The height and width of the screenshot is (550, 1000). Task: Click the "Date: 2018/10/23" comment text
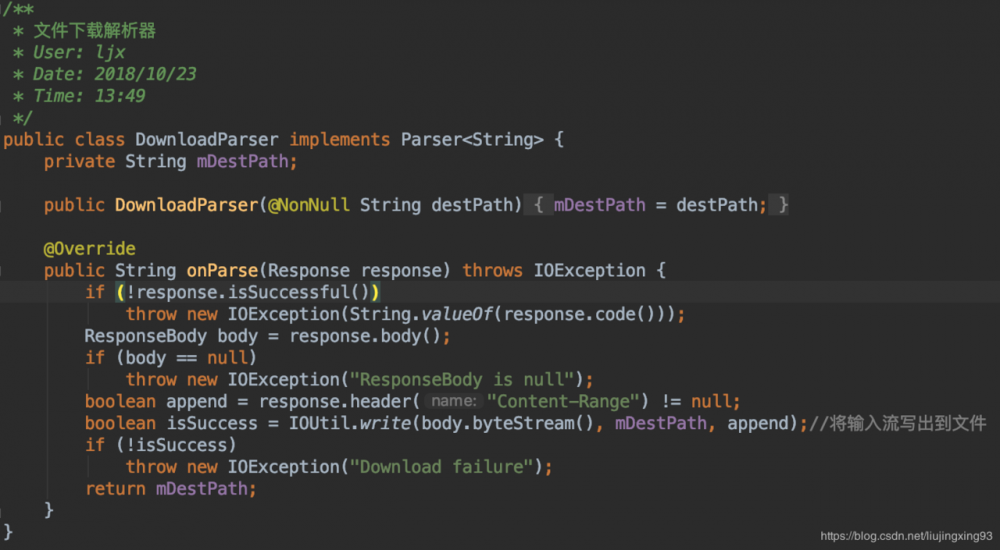pos(115,74)
